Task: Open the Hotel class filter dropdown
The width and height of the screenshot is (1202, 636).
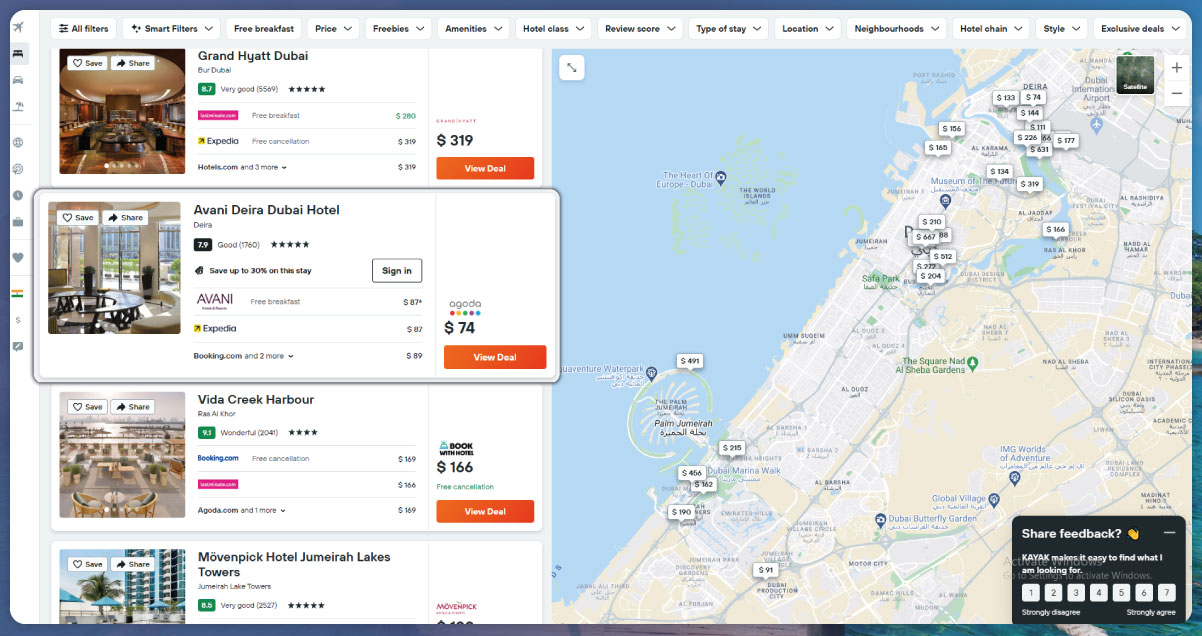Action: (x=554, y=29)
